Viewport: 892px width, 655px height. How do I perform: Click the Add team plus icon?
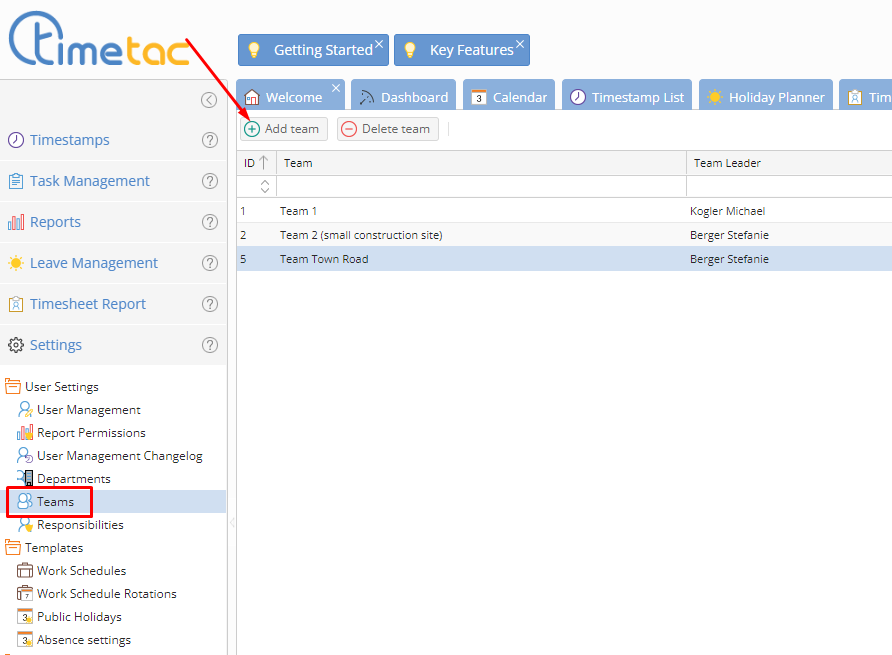tap(252, 129)
